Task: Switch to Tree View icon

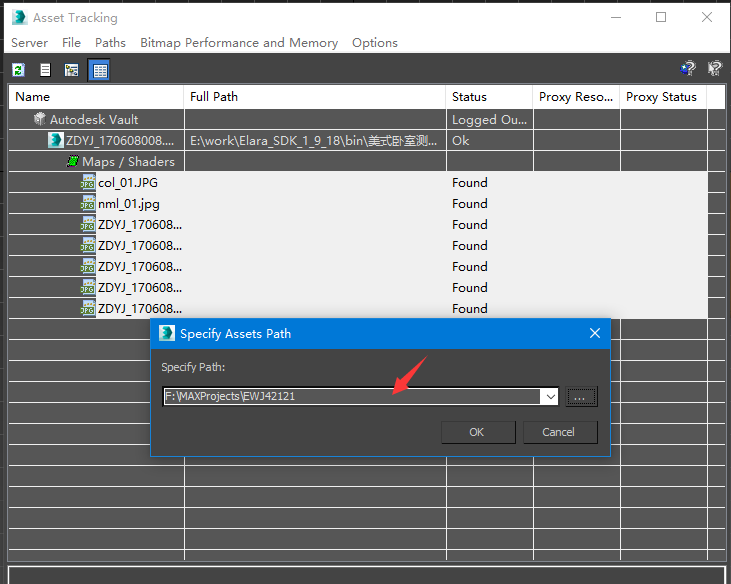Action: (x=71, y=70)
